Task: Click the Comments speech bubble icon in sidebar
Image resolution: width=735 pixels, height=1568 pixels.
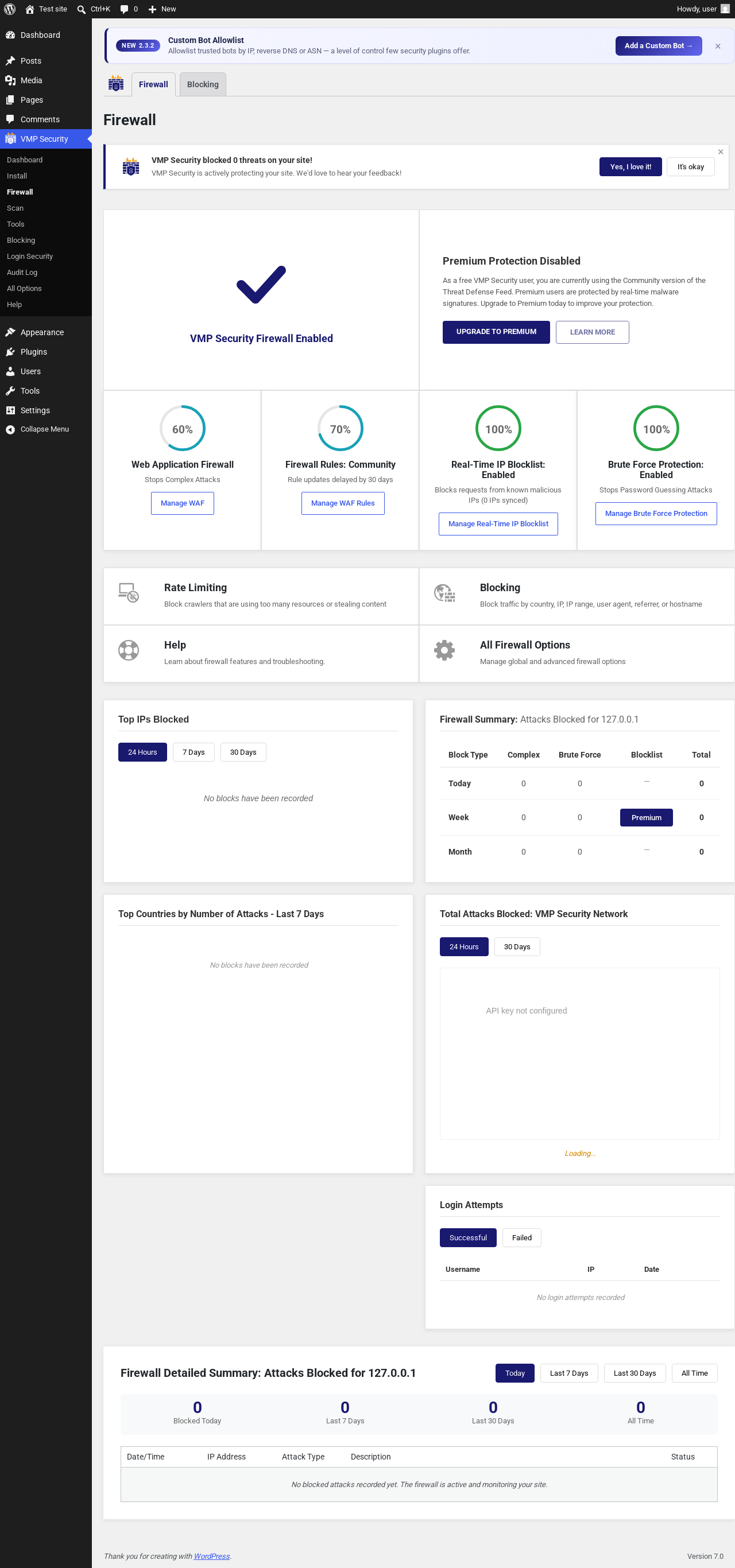Action: 10,119
